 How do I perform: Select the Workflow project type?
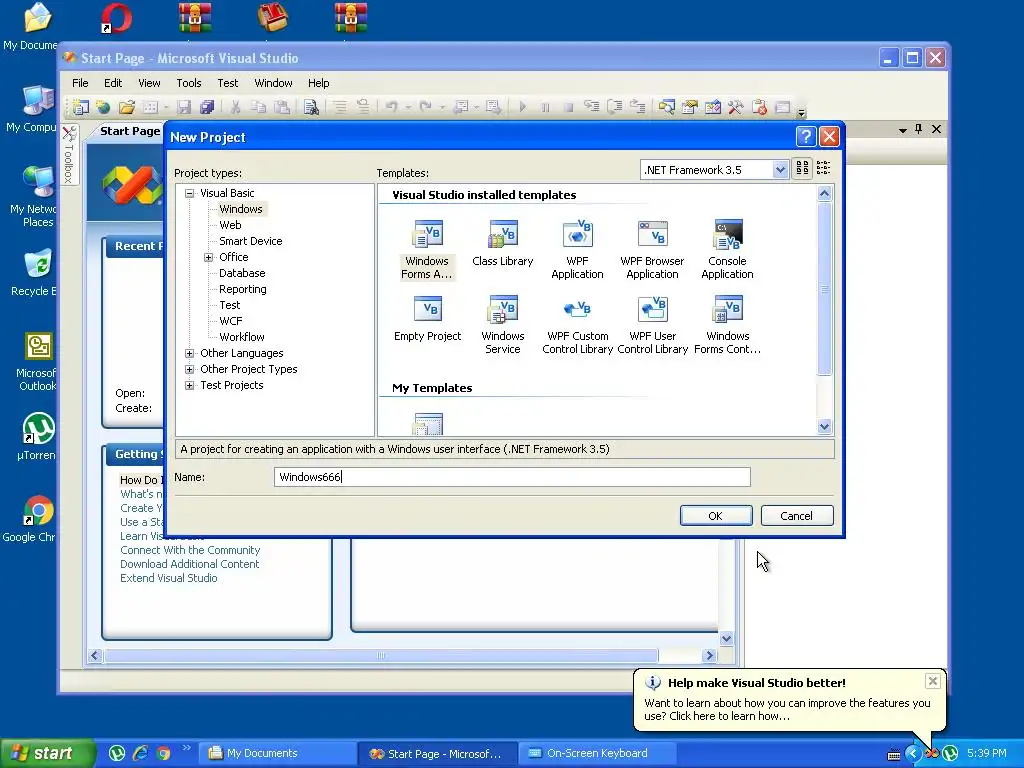[x=242, y=337]
